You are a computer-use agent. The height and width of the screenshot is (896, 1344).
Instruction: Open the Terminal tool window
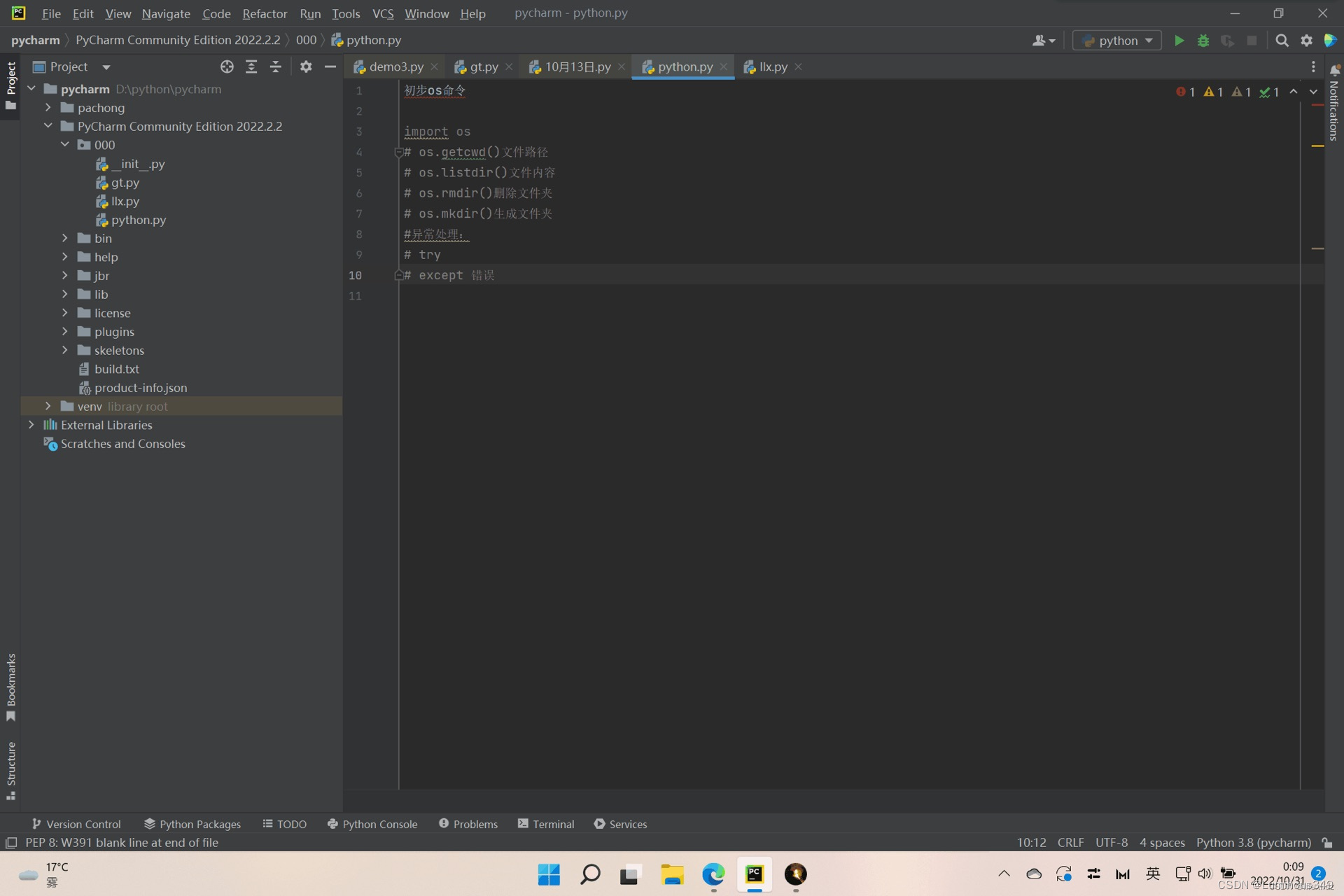point(546,824)
